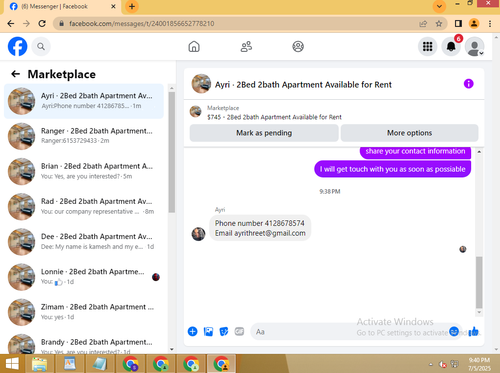Screen dimensions: 500x373
Task: Click the conversation list scrollbar
Action: (x=172, y=152)
